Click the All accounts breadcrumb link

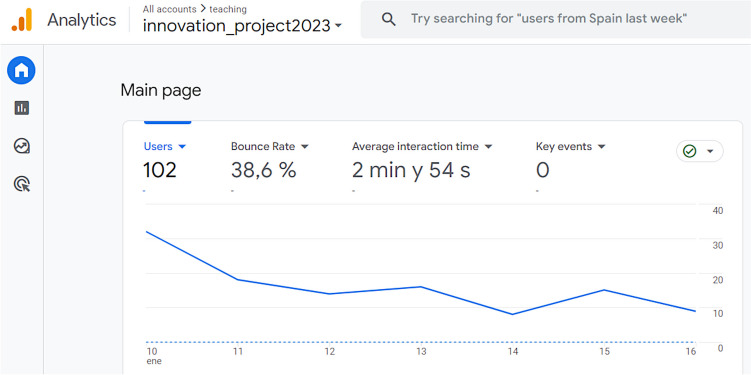click(170, 9)
